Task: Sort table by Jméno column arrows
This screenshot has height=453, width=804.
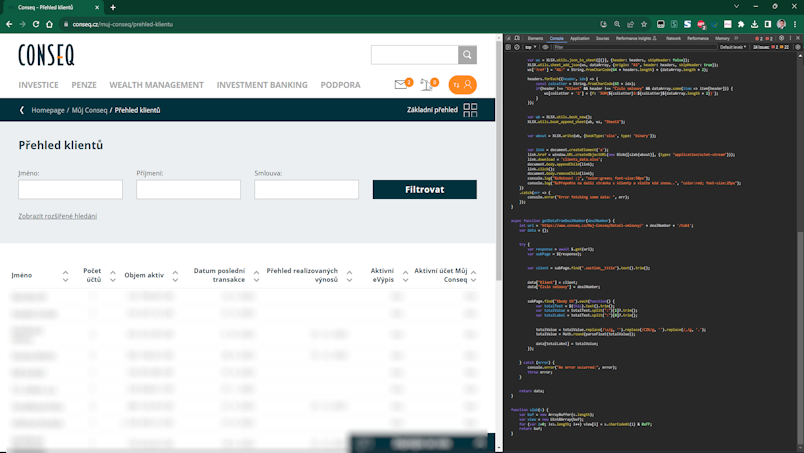Action: [65, 275]
